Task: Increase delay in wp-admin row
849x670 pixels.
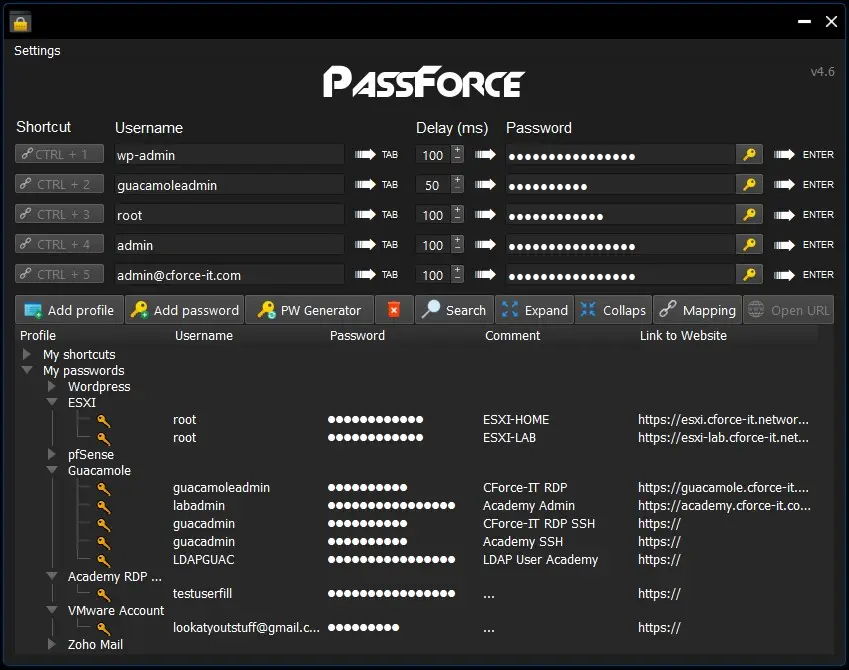Action: pos(458,150)
